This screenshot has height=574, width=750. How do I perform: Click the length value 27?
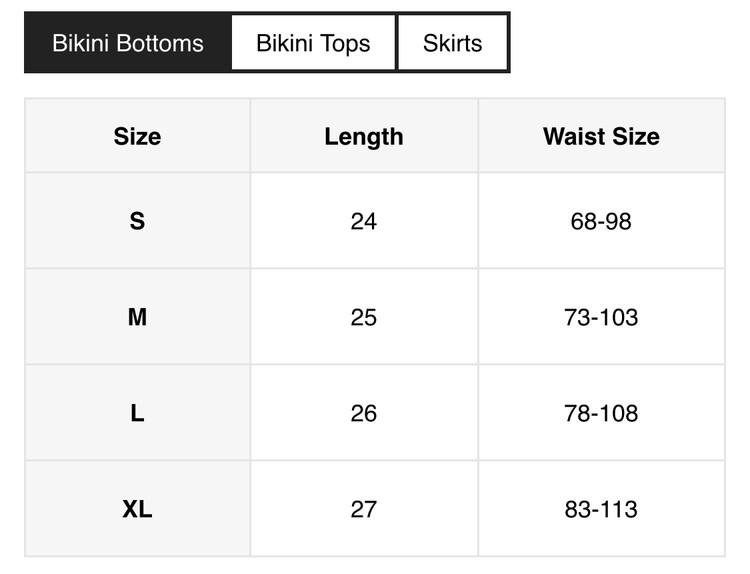364,509
